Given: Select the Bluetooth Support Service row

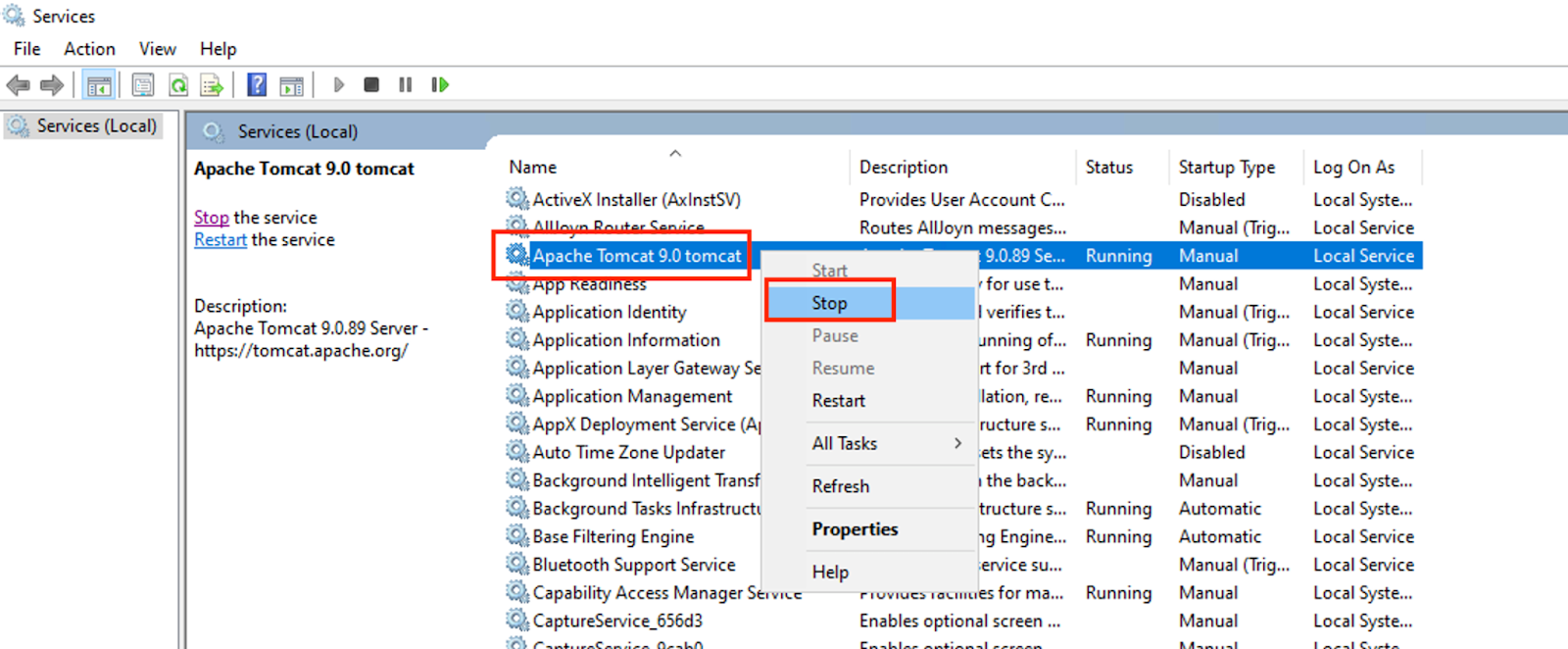Looking at the screenshot, I should [963, 565].
